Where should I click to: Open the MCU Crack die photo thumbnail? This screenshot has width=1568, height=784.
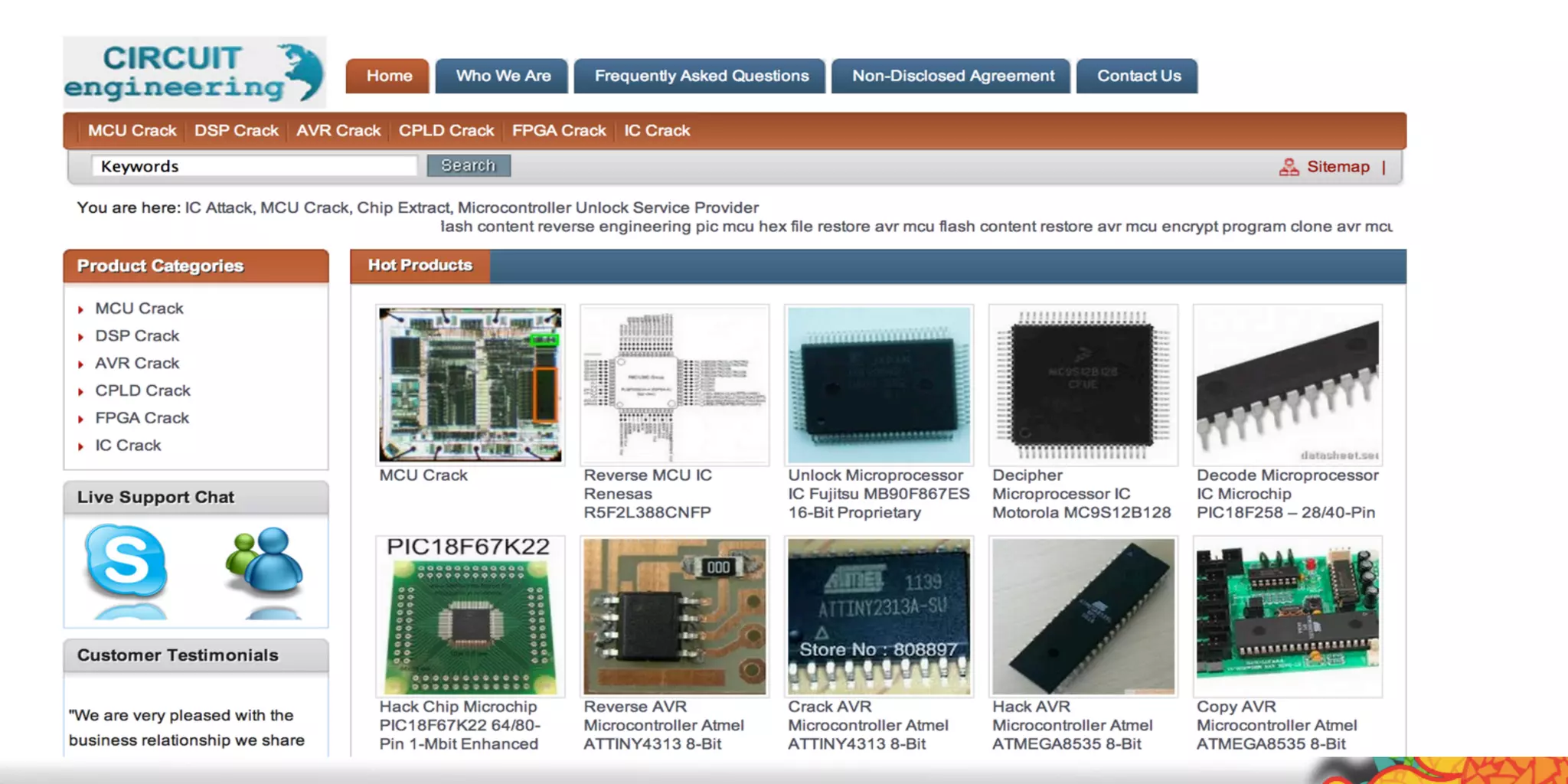pos(470,385)
